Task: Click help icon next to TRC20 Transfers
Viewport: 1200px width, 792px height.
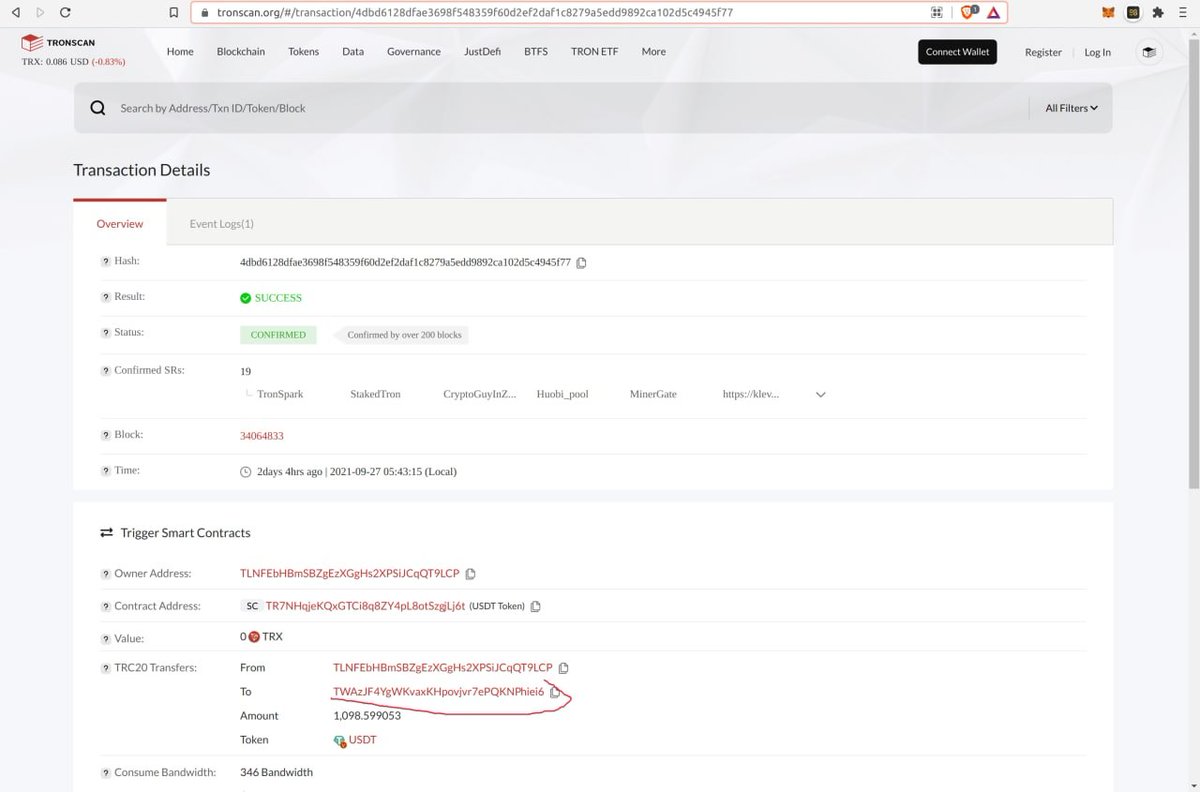Action: (x=105, y=668)
